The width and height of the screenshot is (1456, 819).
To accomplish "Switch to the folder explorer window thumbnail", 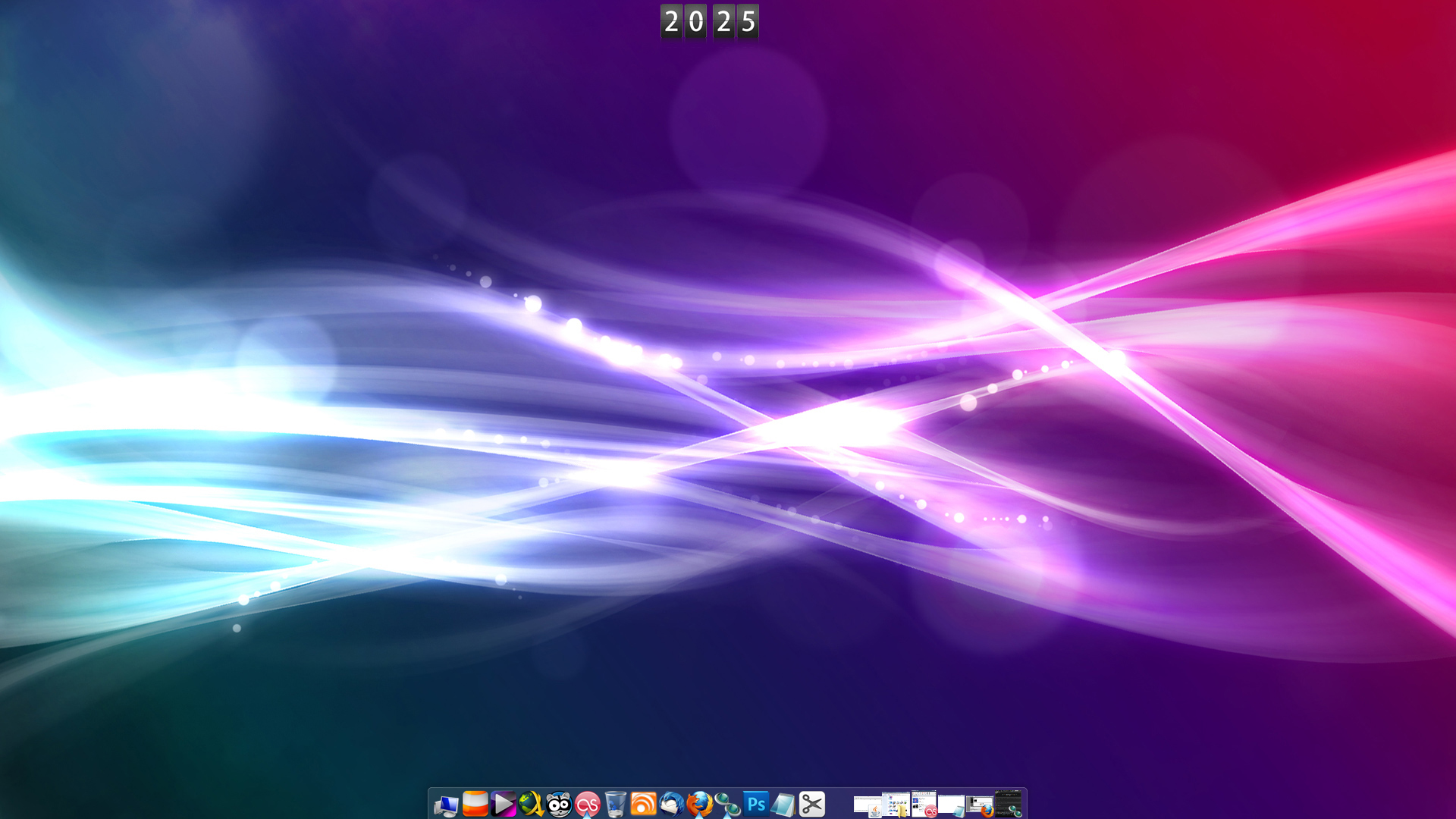I will 896,804.
